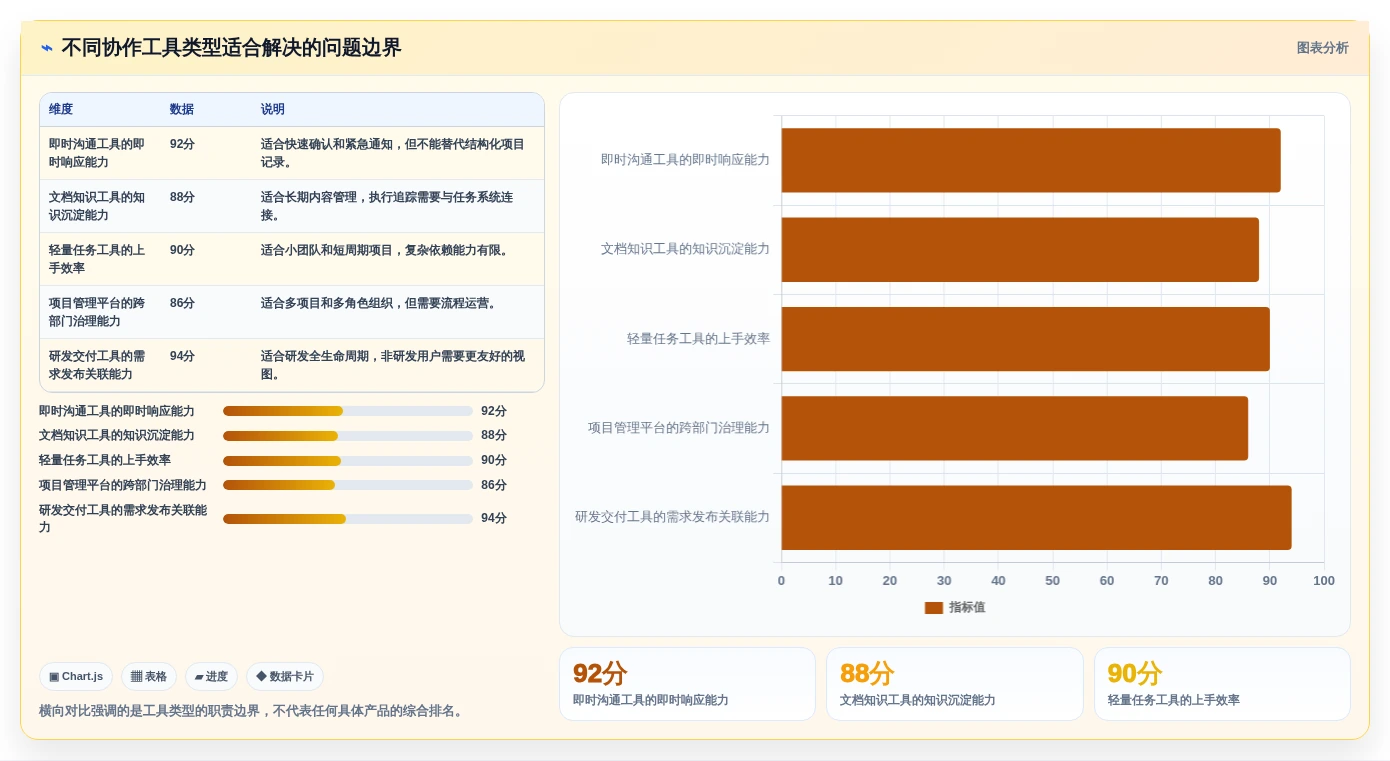Click the 文档知识工具的知识沉淀能力 progress bar
1390x761 pixels.
(x=348, y=436)
